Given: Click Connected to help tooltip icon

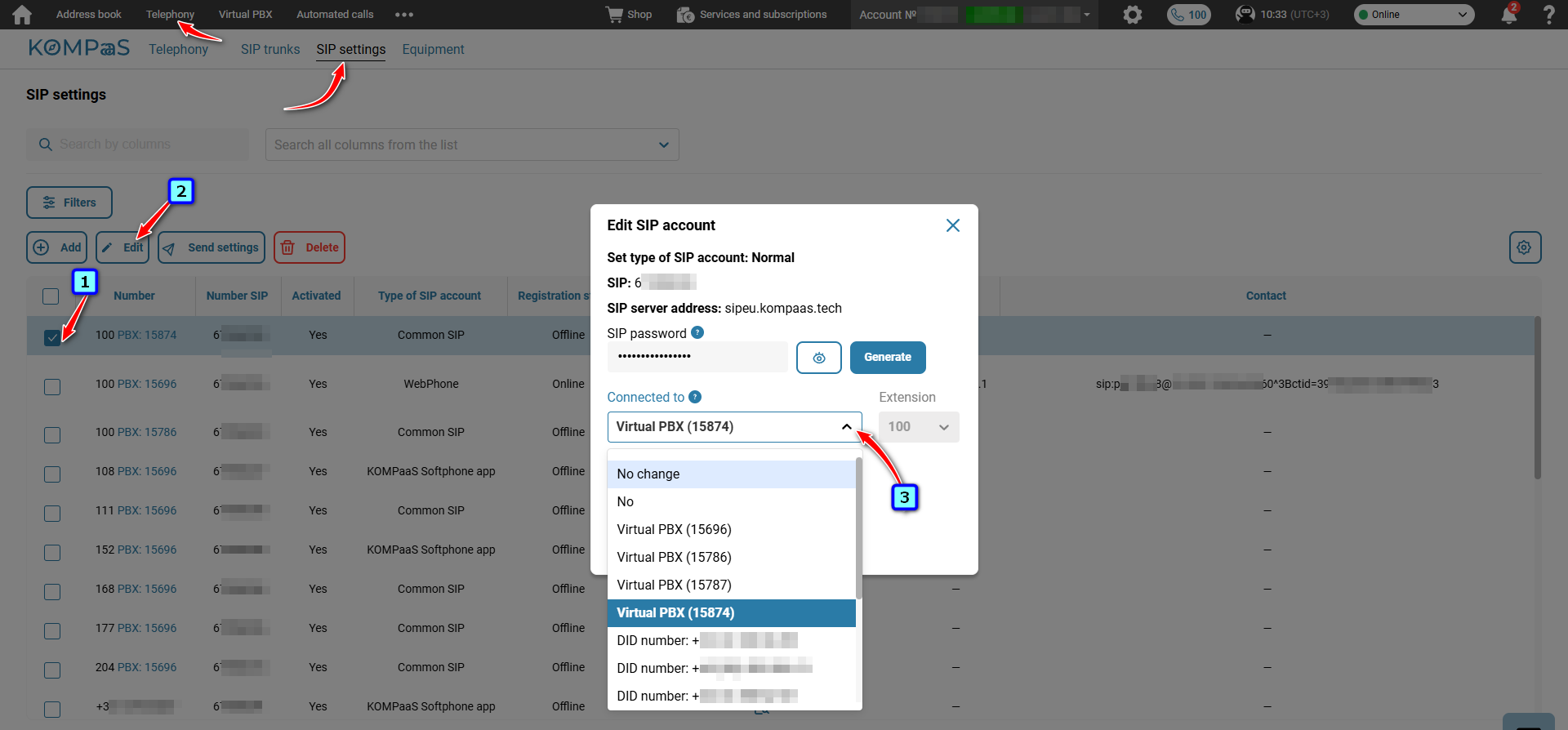Looking at the screenshot, I should [x=695, y=397].
